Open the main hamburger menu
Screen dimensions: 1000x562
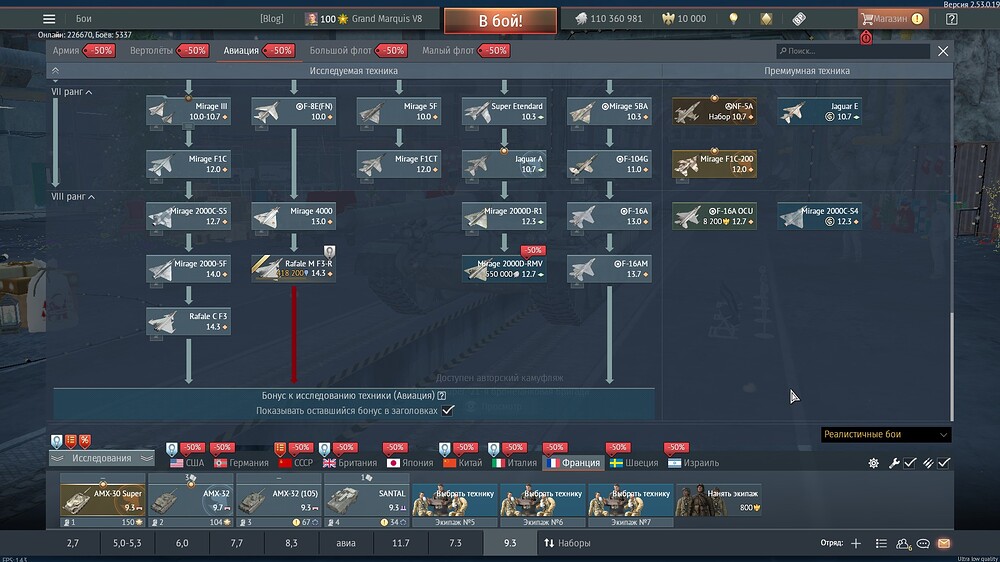click(49, 19)
